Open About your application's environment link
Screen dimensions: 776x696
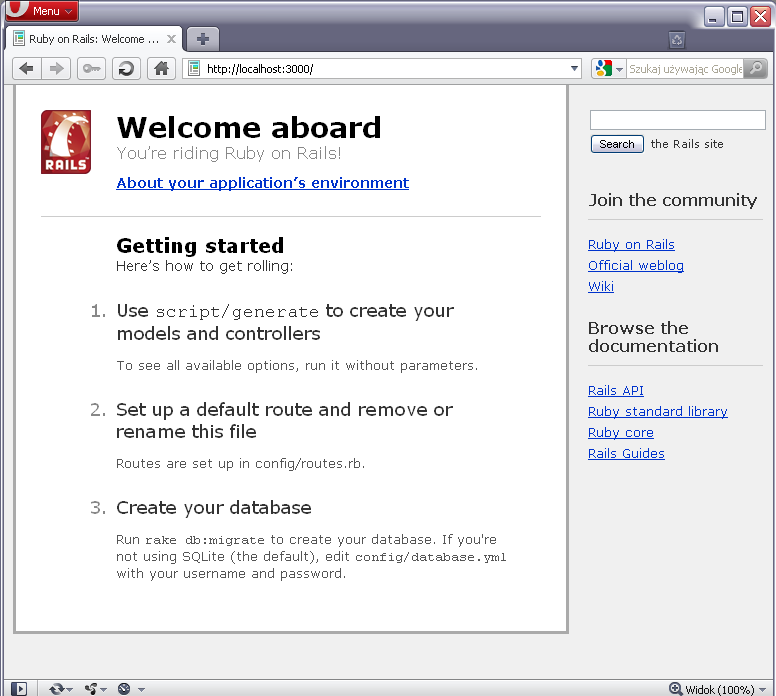pyautogui.click(x=263, y=183)
